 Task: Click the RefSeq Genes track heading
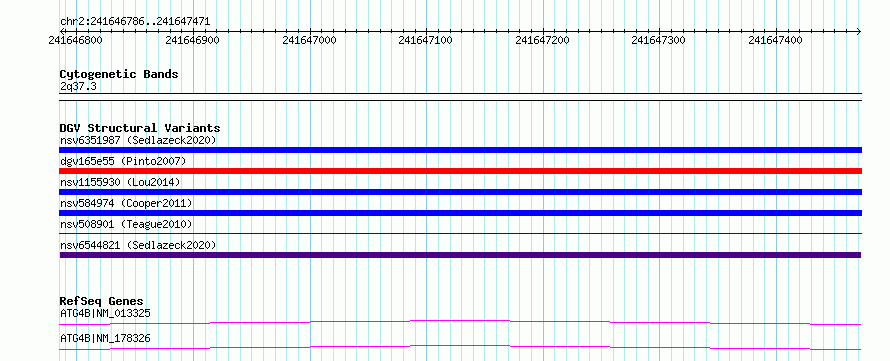102,301
